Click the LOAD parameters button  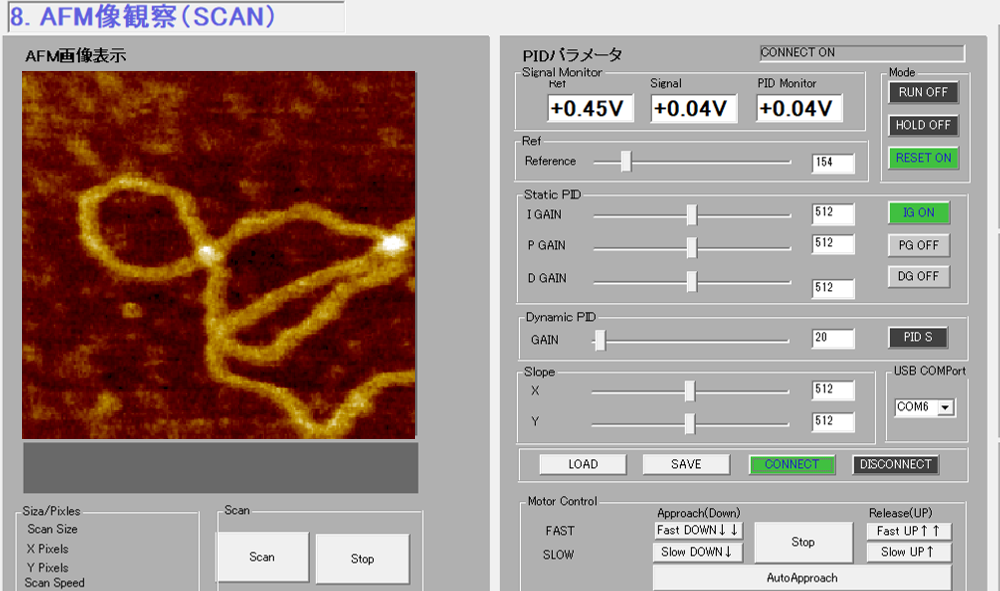click(583, 464)
